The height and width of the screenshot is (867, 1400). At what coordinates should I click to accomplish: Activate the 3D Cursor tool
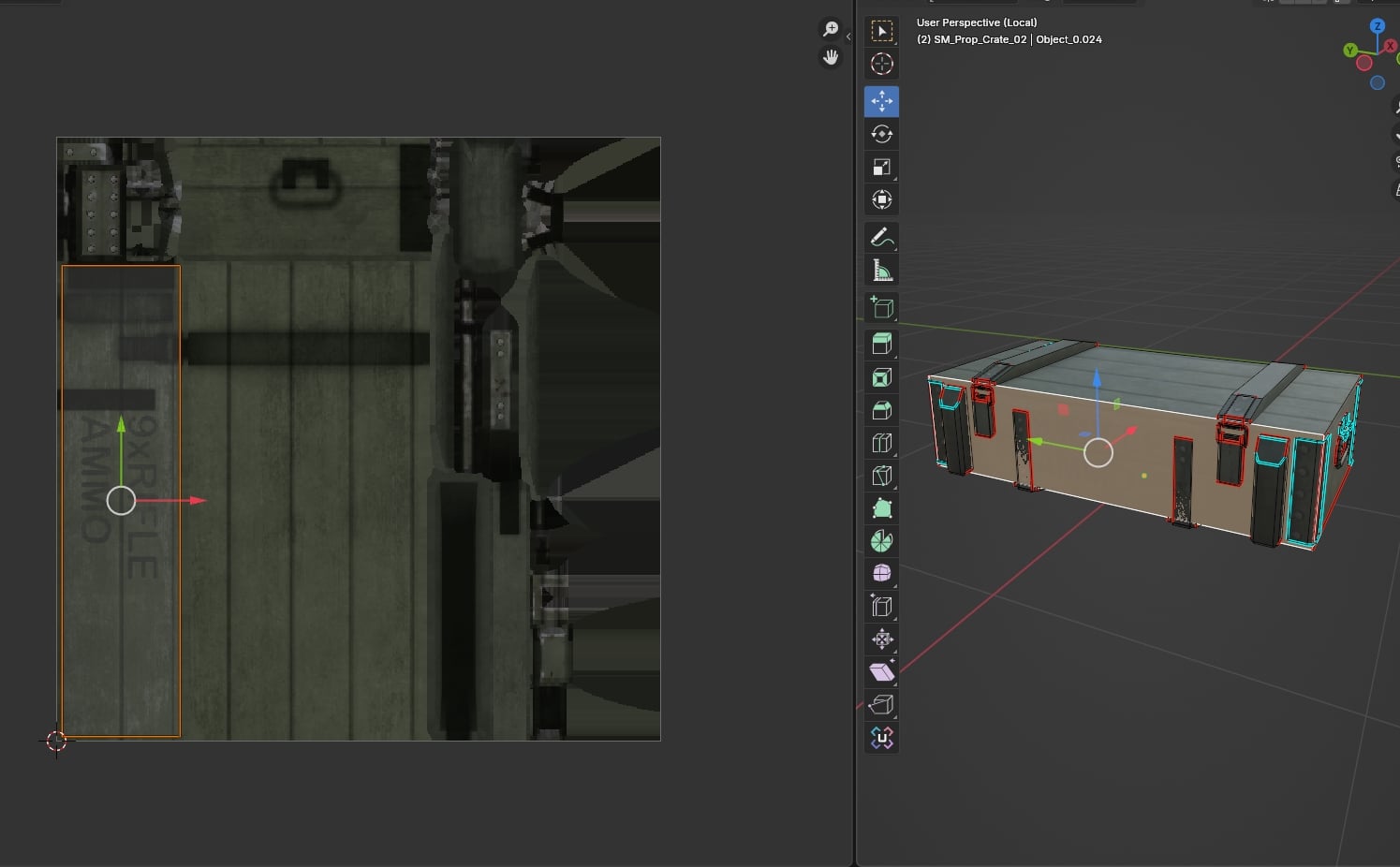click(x=881, y=64)
